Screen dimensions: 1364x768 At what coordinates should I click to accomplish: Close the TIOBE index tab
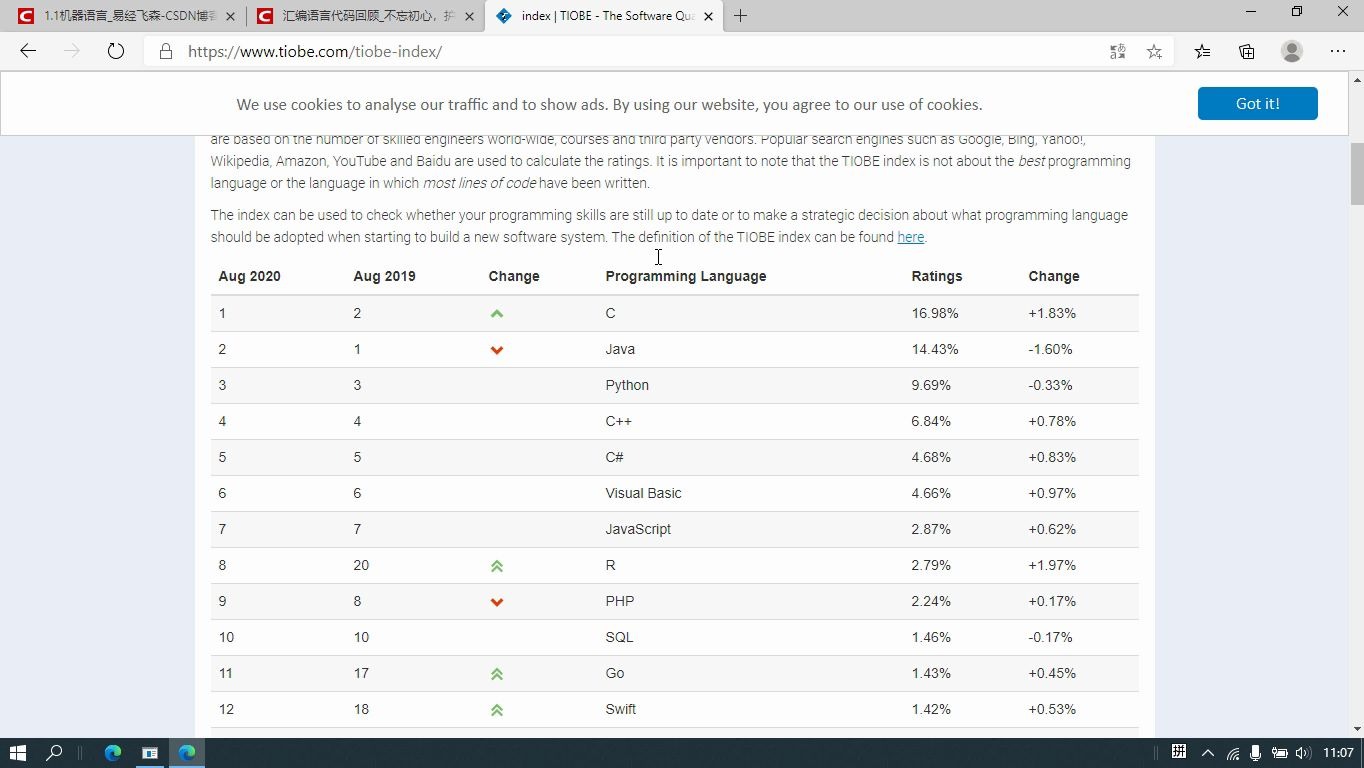click(708, 16)
